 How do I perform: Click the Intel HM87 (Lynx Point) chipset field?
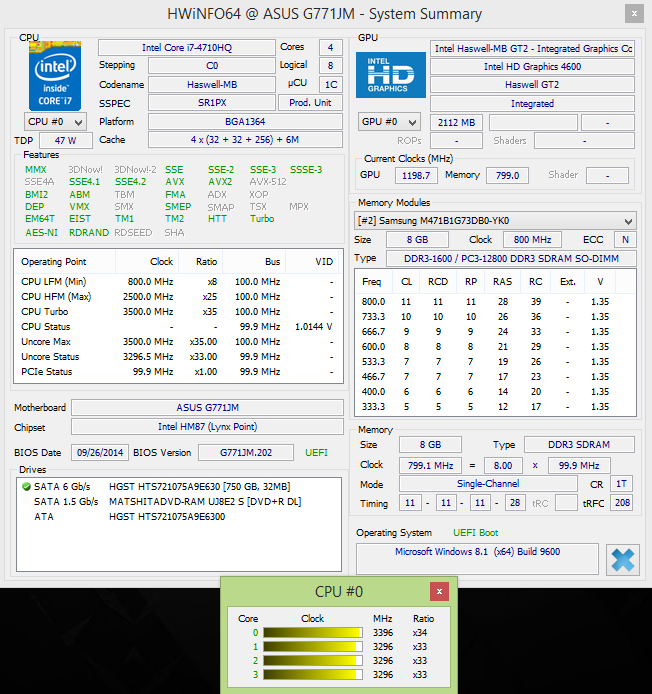point(207,427)
